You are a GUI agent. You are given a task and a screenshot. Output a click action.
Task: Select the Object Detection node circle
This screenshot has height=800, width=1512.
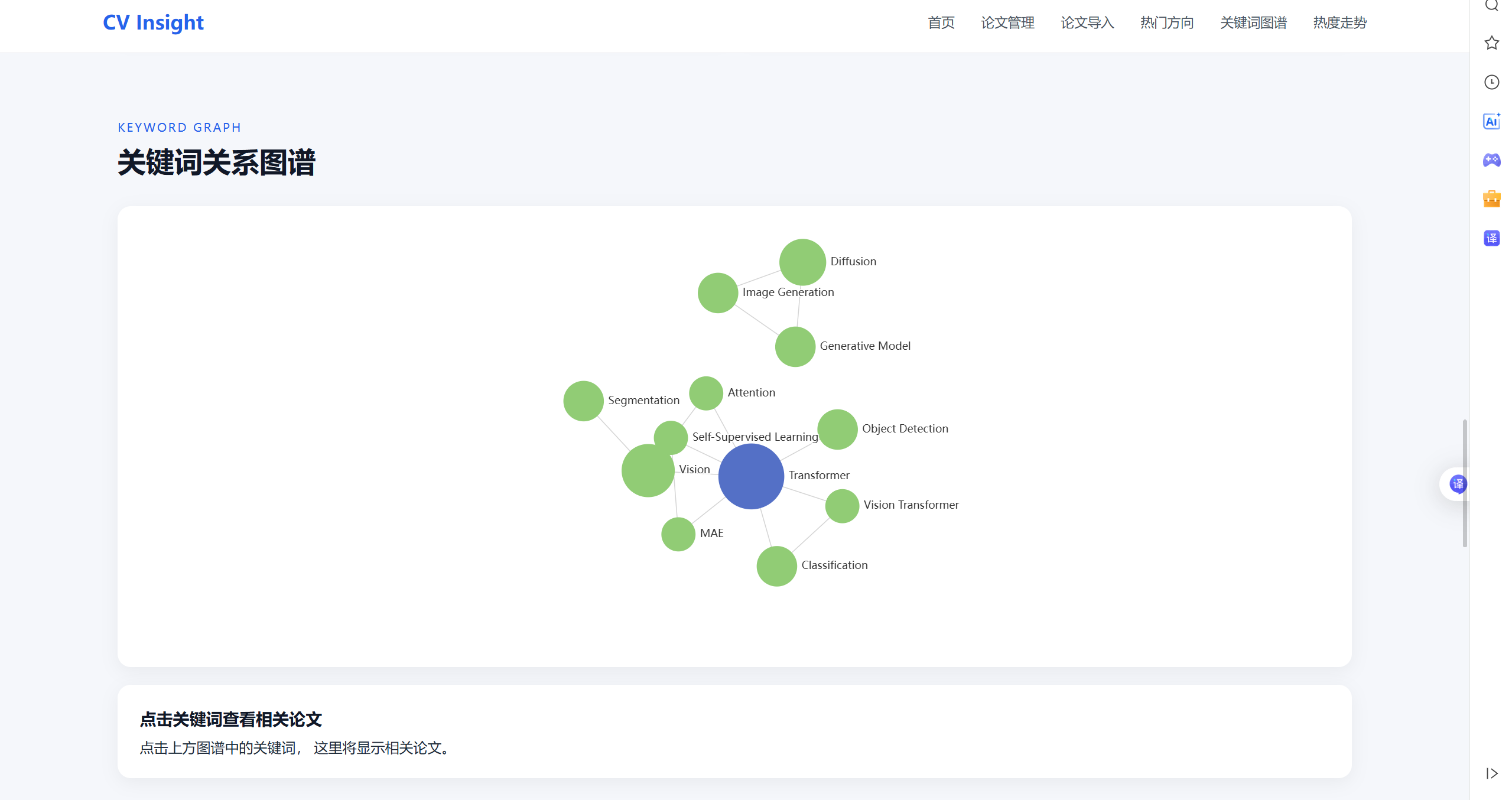837,430
